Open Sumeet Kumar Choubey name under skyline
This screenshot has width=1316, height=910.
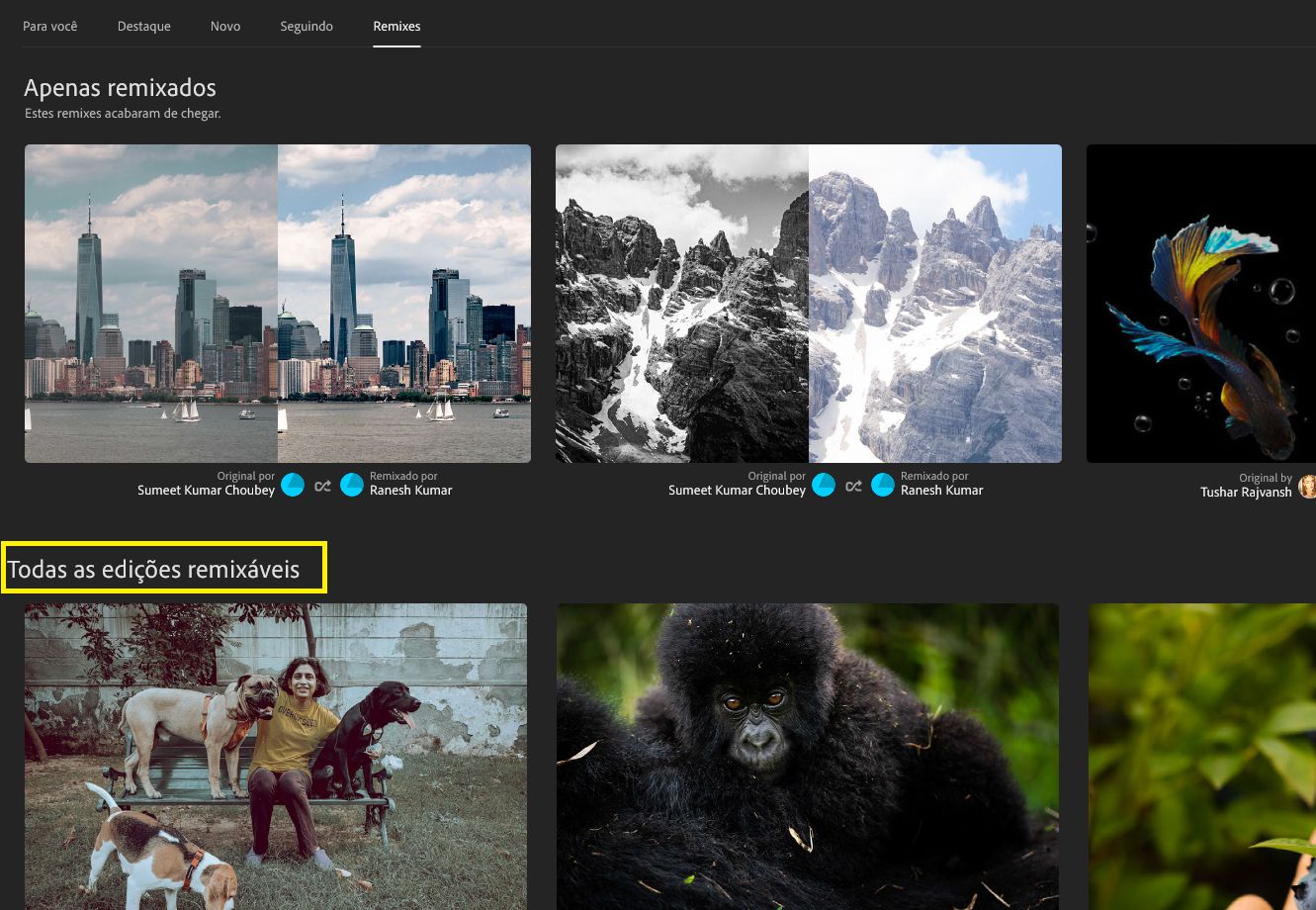206,491
